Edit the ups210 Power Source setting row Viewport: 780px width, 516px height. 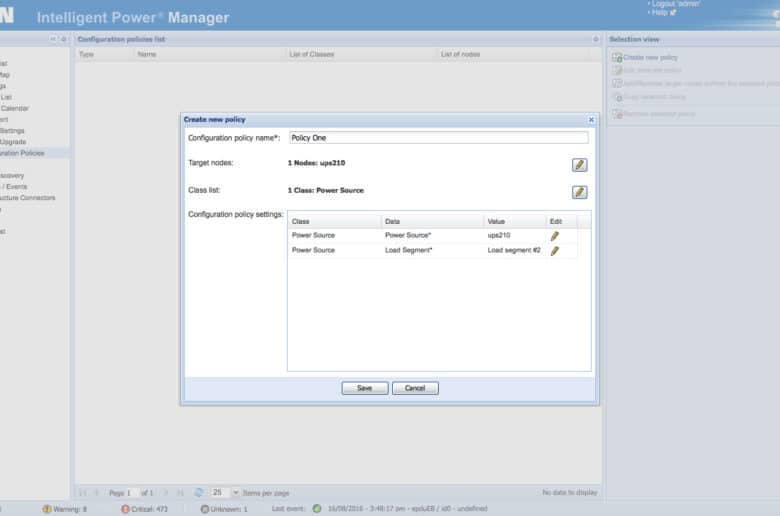pos(555,236)
